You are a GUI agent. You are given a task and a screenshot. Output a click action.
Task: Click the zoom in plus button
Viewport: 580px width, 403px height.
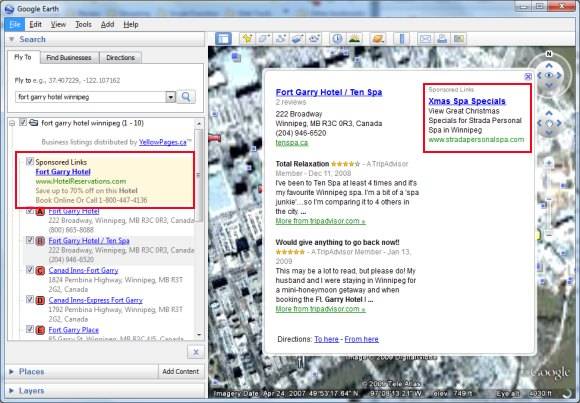549,162
